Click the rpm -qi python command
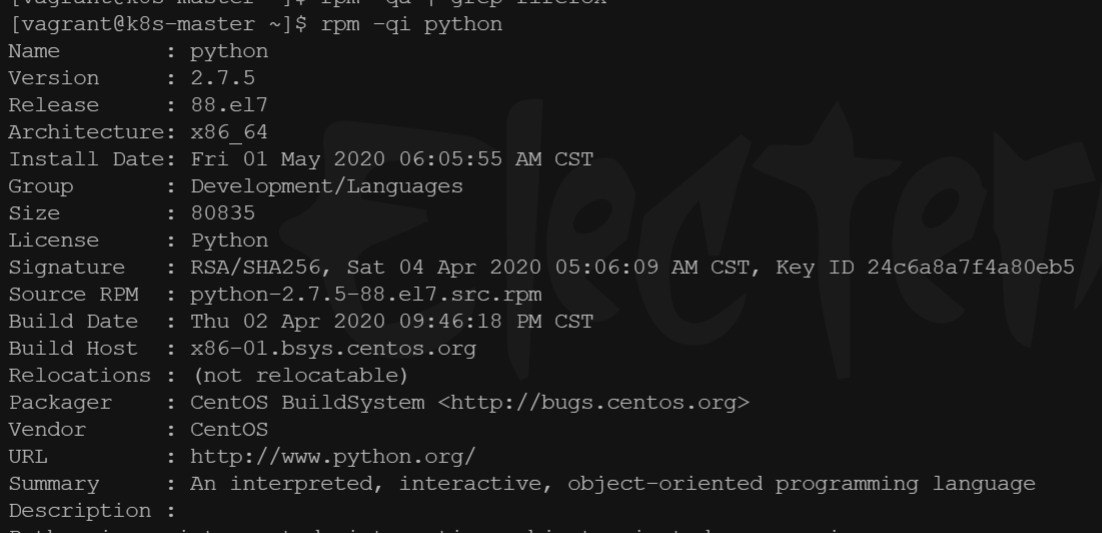Image resolution: width=1102 pixels, height=533 pixels. (x=412, y=25)
